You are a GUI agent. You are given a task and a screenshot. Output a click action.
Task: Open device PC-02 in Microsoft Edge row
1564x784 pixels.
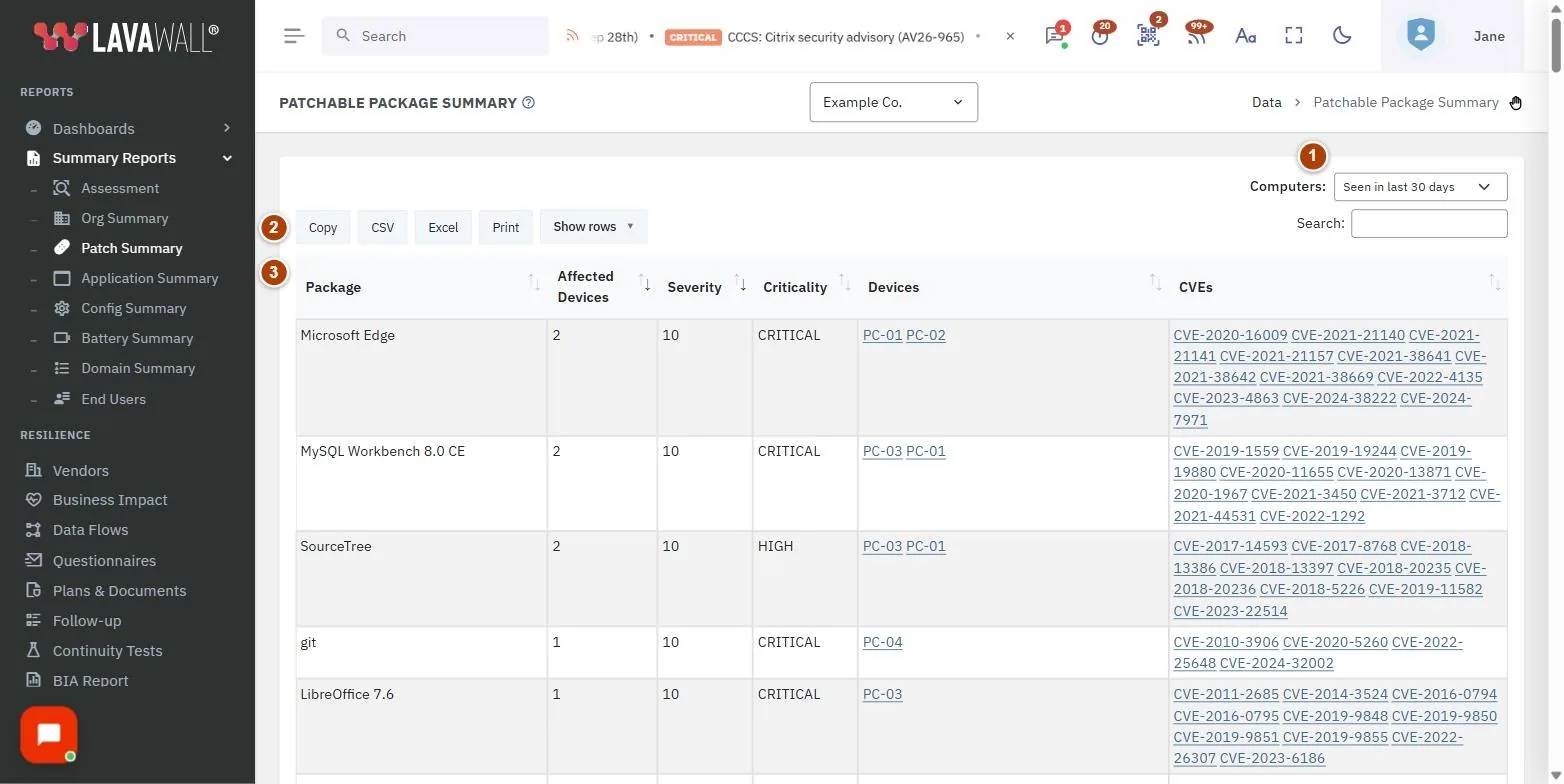(x=926, y=335)
